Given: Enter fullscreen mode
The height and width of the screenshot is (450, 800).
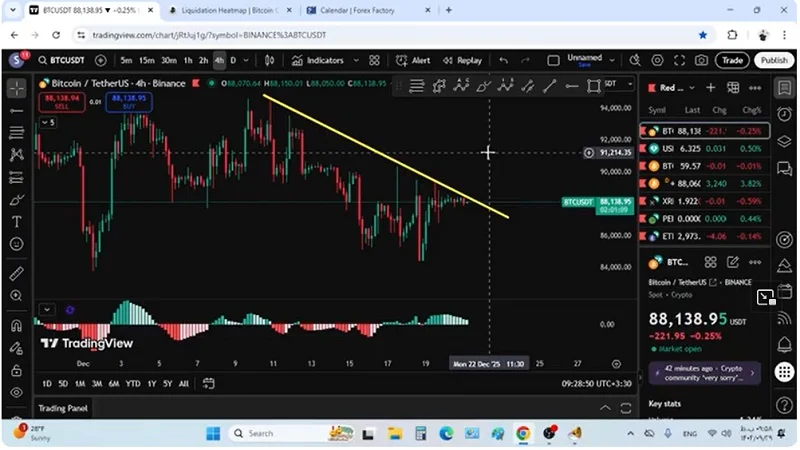Looking at the screenshot, I should [x=679, y=60].
